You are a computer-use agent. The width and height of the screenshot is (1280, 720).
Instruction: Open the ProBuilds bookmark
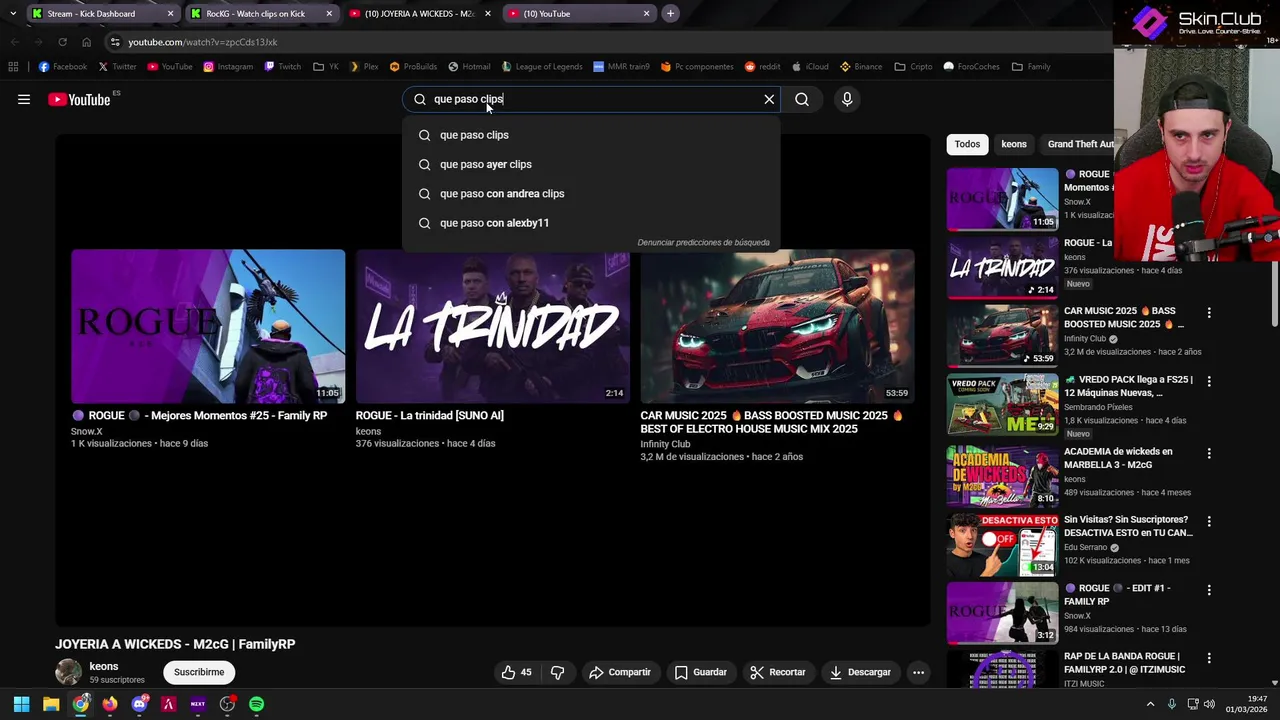click(x=413, y=67)
